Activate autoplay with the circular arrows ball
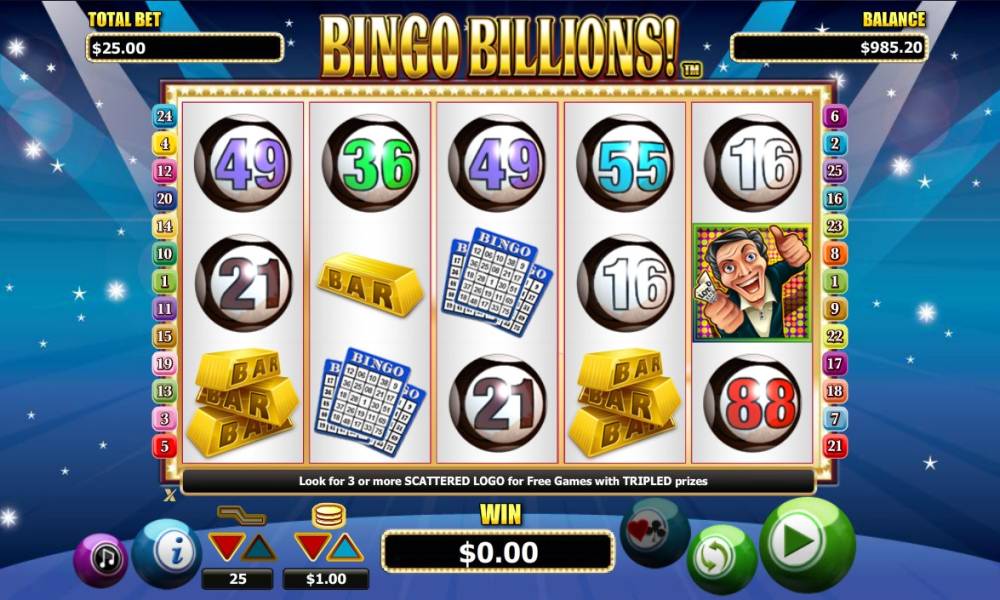1000x600 pixels. coord(721,559)
